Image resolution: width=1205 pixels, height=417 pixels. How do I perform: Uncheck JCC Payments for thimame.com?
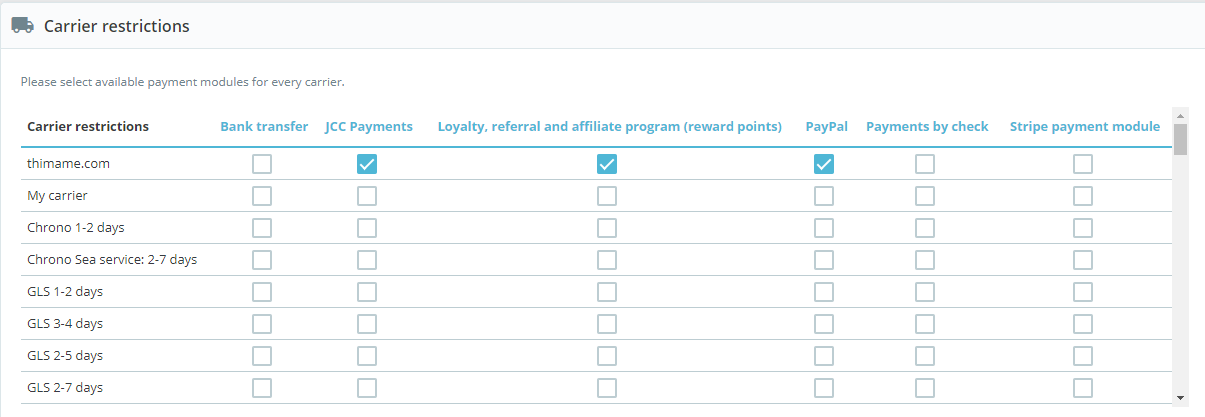(367, 164)
